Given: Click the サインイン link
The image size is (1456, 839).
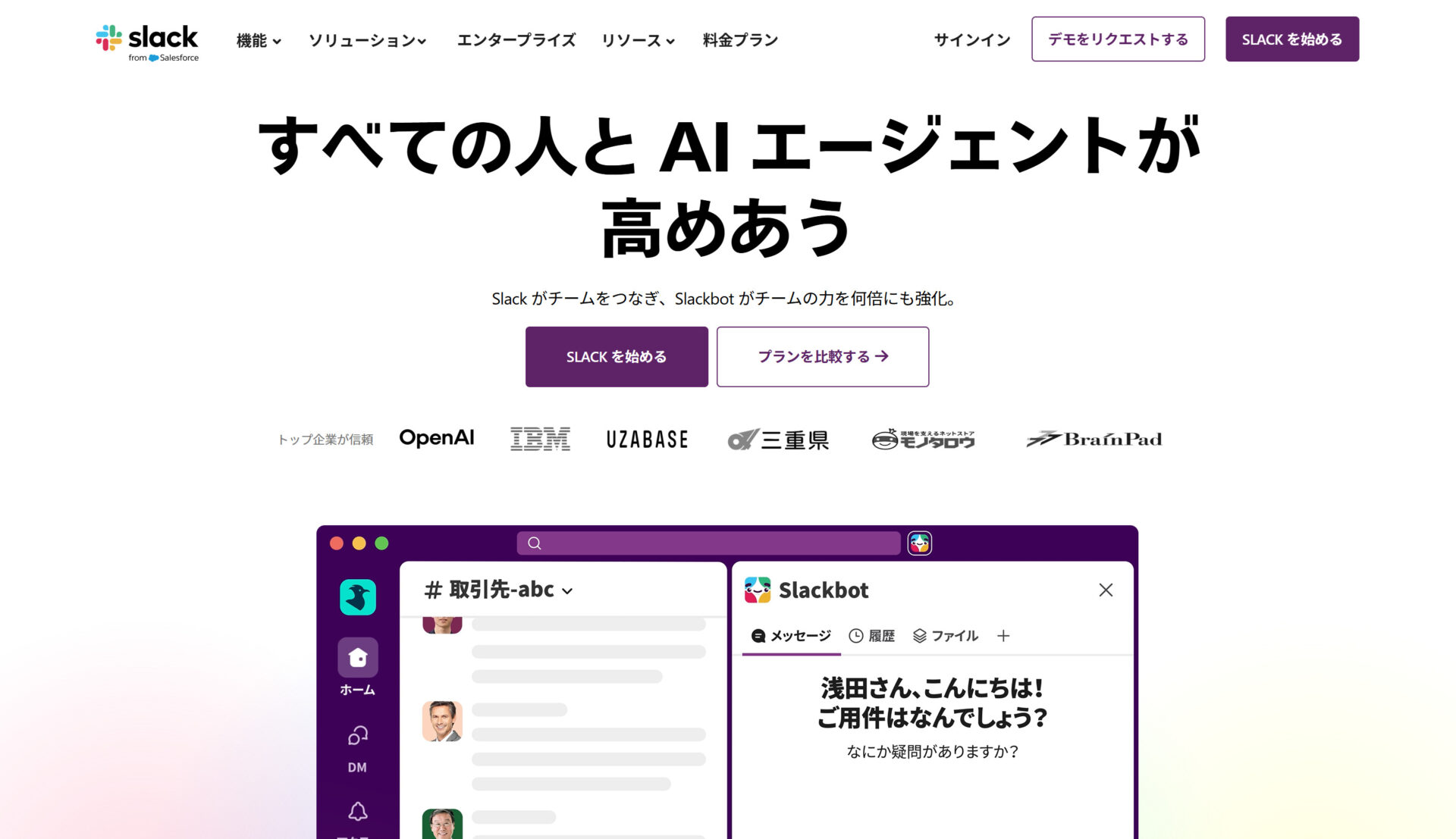Looking at the screenshot, I should [x=972, y=40].
